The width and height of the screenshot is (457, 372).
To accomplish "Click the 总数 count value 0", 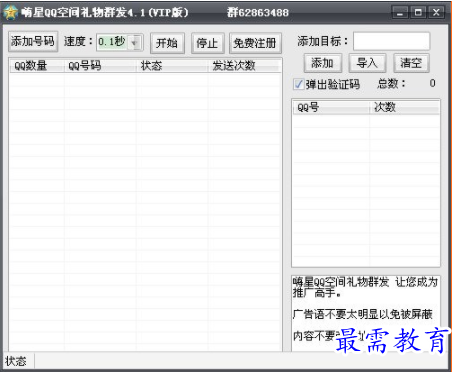I will coord(432,83).
